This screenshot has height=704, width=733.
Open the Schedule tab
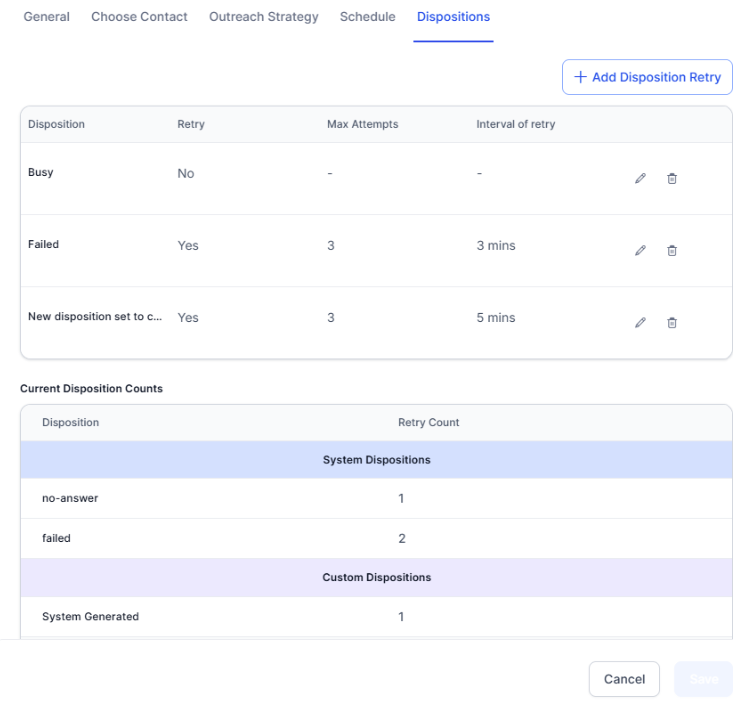click(x=367, y=17)
